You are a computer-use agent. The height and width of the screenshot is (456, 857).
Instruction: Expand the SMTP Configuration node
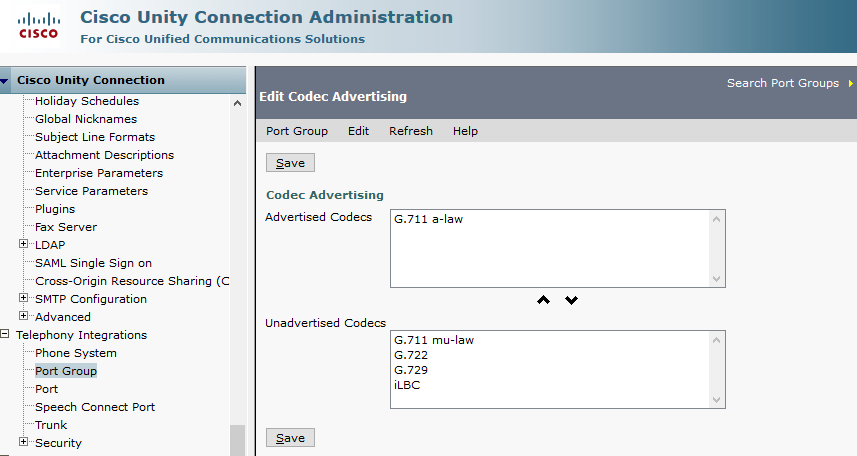pos(23,298)
